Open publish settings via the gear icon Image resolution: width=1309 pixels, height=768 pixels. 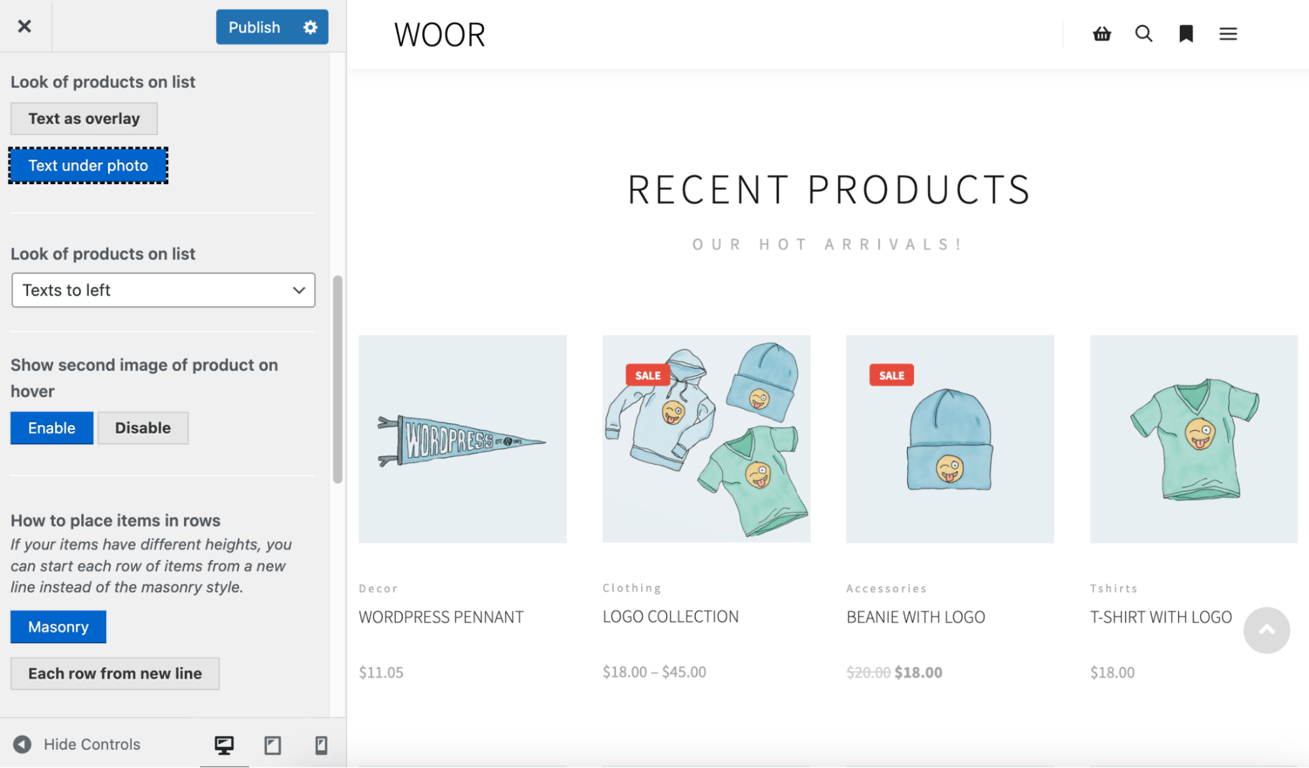point(310,27)
